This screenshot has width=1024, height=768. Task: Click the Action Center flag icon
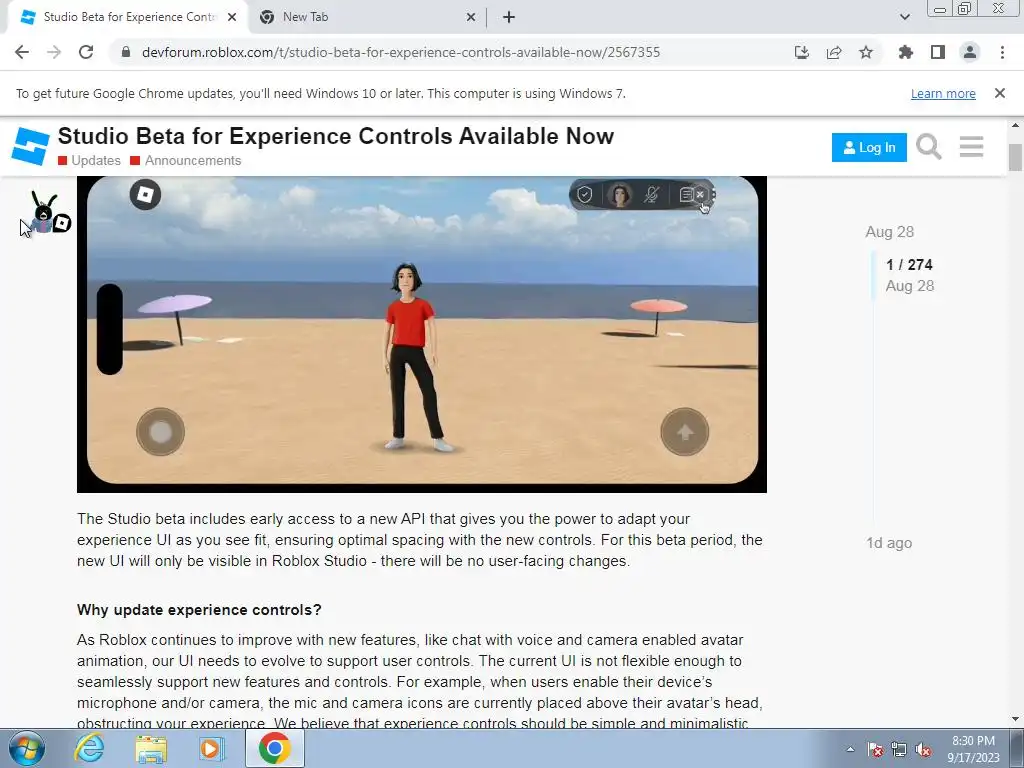[x=875, y=749]
